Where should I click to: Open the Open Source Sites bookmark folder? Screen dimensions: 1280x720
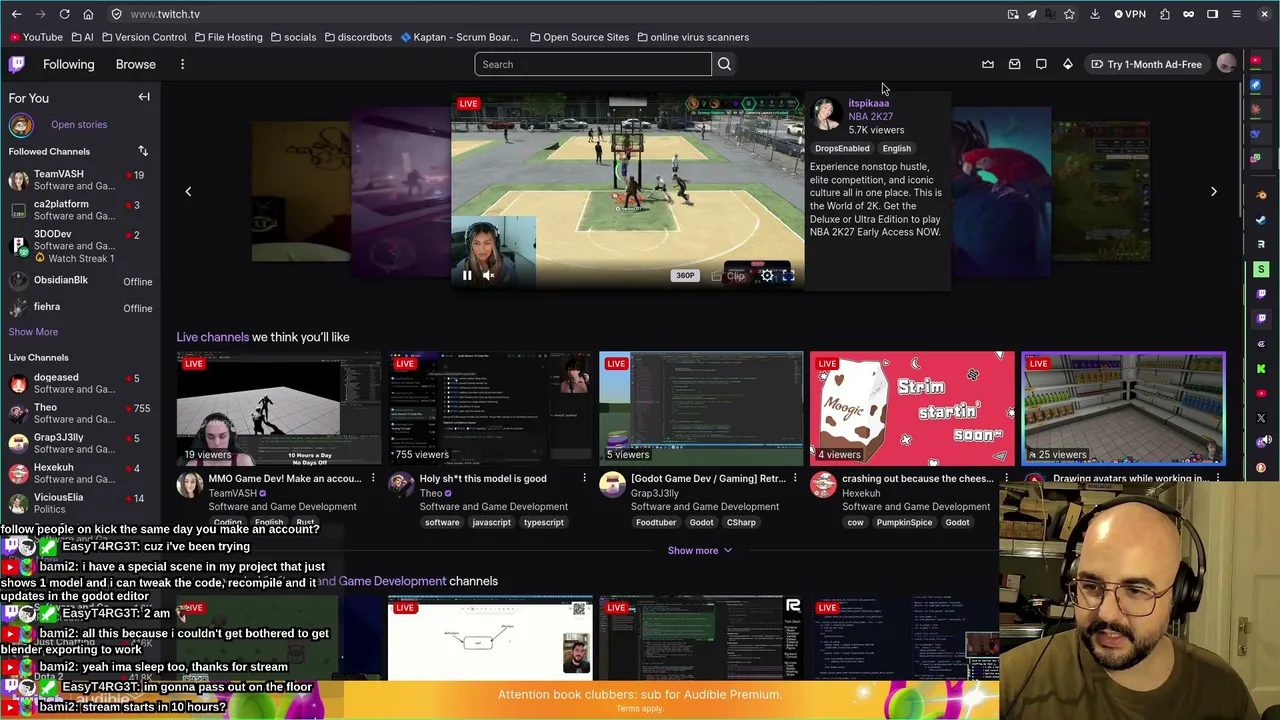(579, 37)
